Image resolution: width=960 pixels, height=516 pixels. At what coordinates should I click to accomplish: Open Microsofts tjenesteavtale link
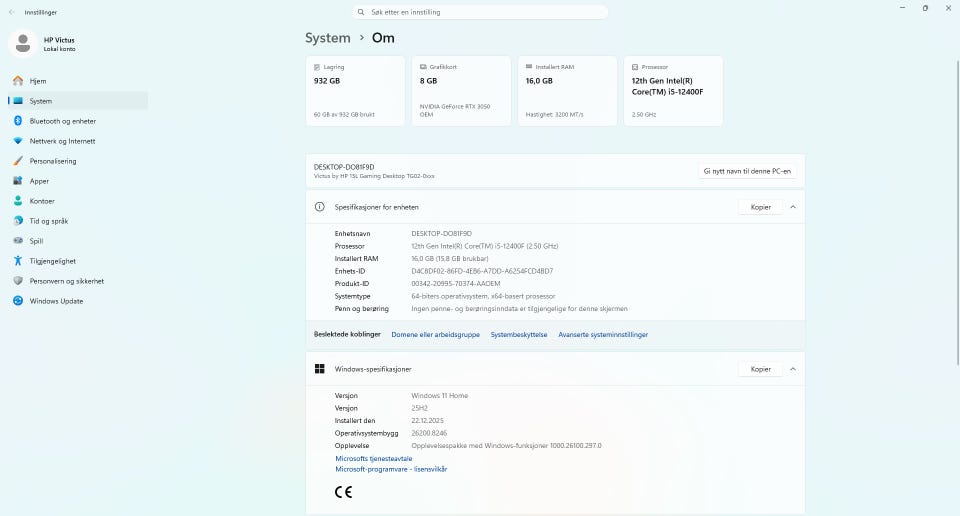(373, 458)
